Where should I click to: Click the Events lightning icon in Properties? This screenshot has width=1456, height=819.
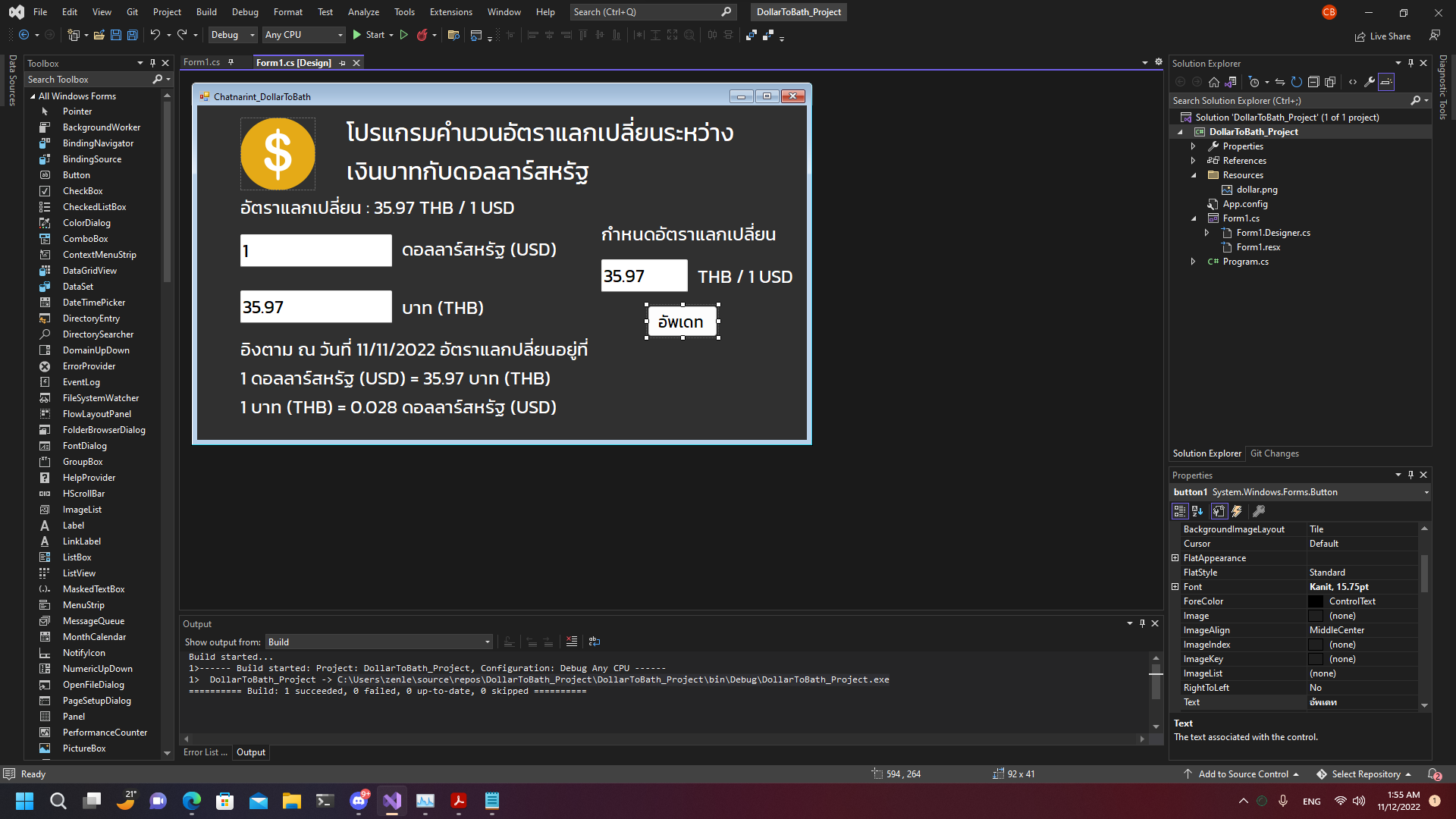click(1238, 511)
